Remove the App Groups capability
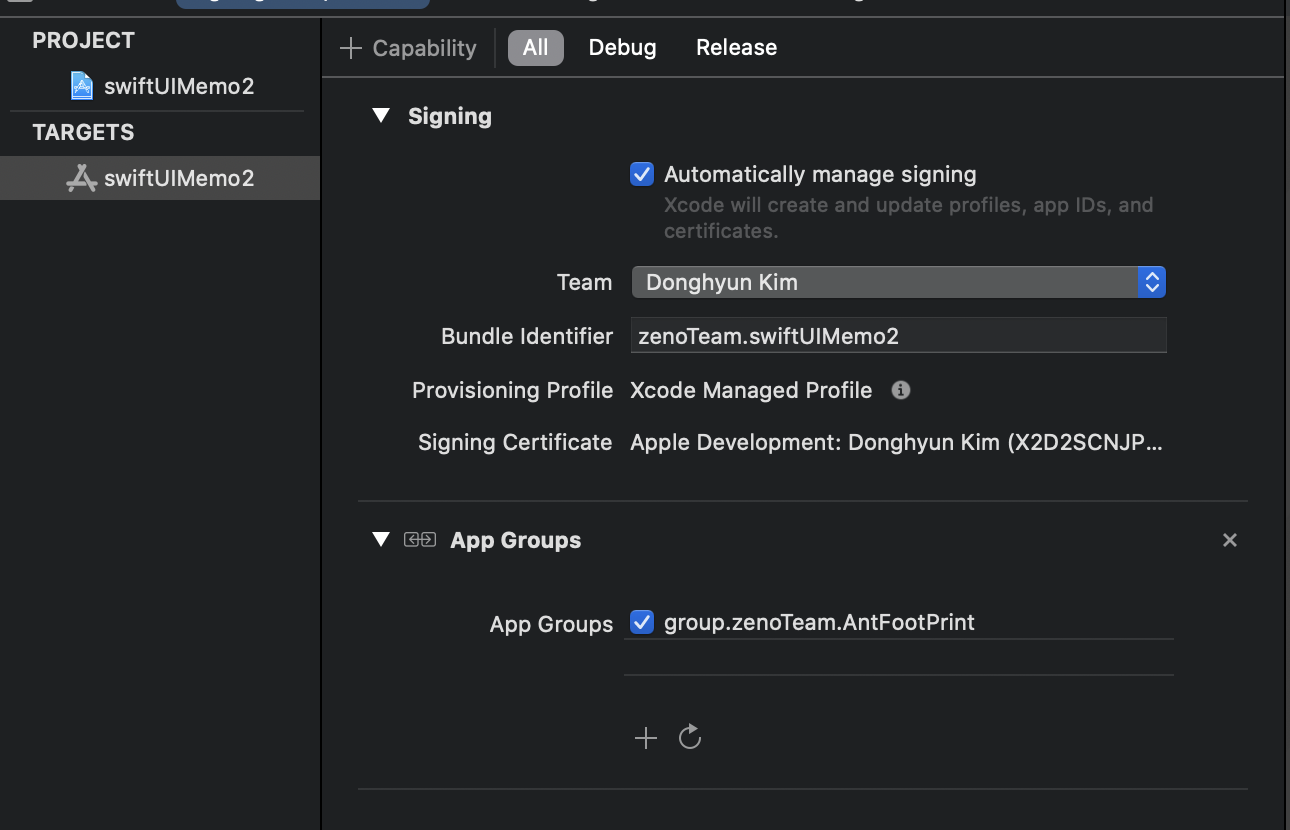Screen dimensions: 1290x830 pyautogui.click(x=1230, y=540)
